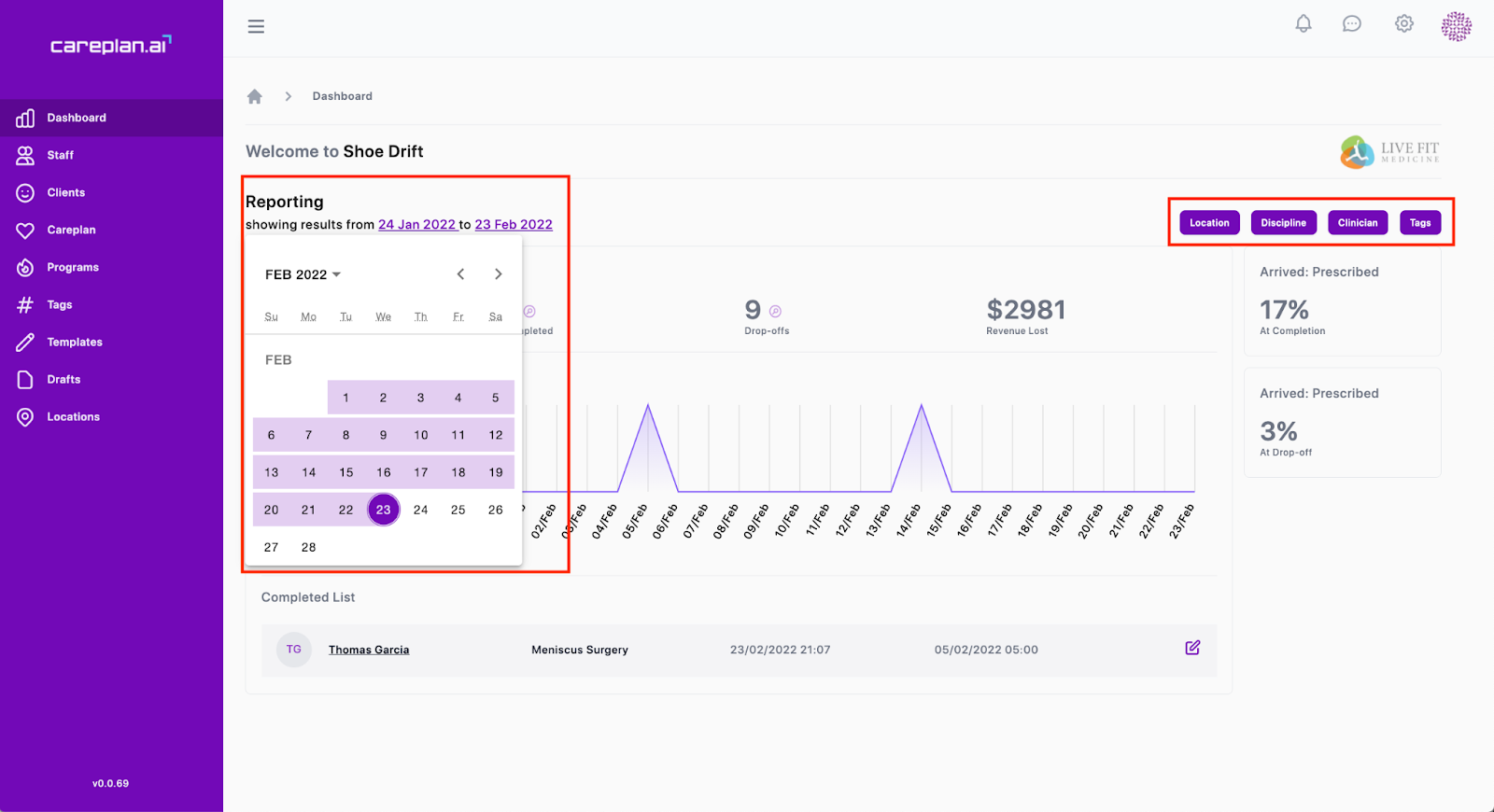Image resolution: width=1494 pixels, height=812 pixels.
Task: Click the Templates pencil icon in sidebar
Action: 25,342
